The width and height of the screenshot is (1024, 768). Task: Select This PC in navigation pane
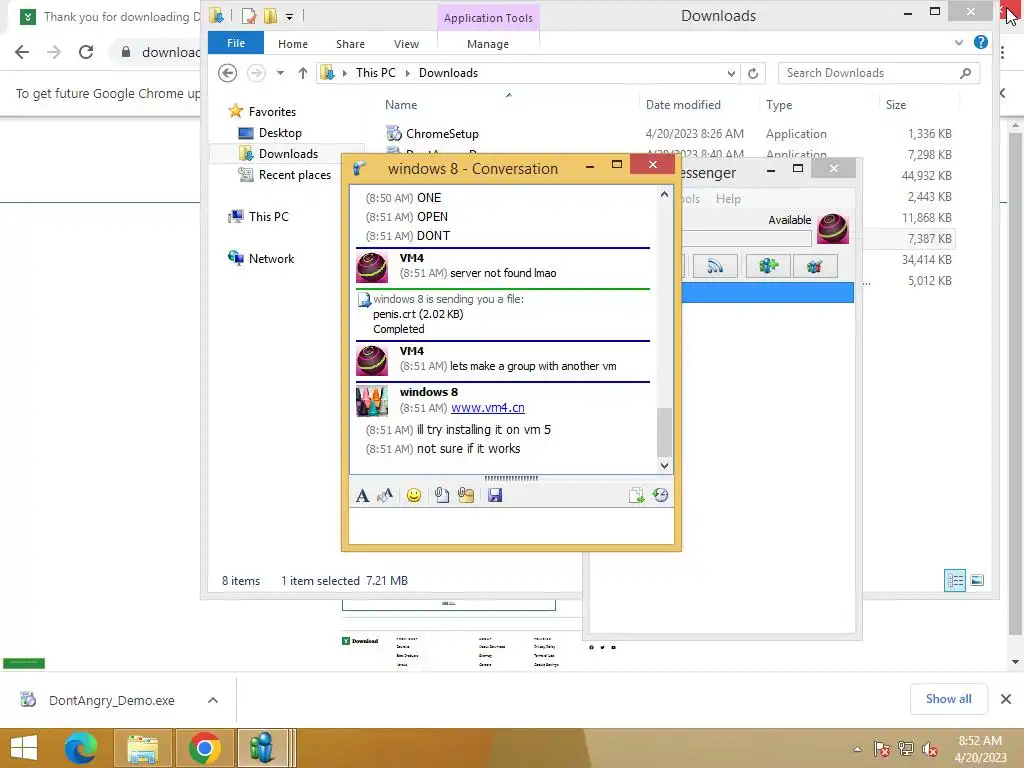pyautogui.click(x=268, y=216)
